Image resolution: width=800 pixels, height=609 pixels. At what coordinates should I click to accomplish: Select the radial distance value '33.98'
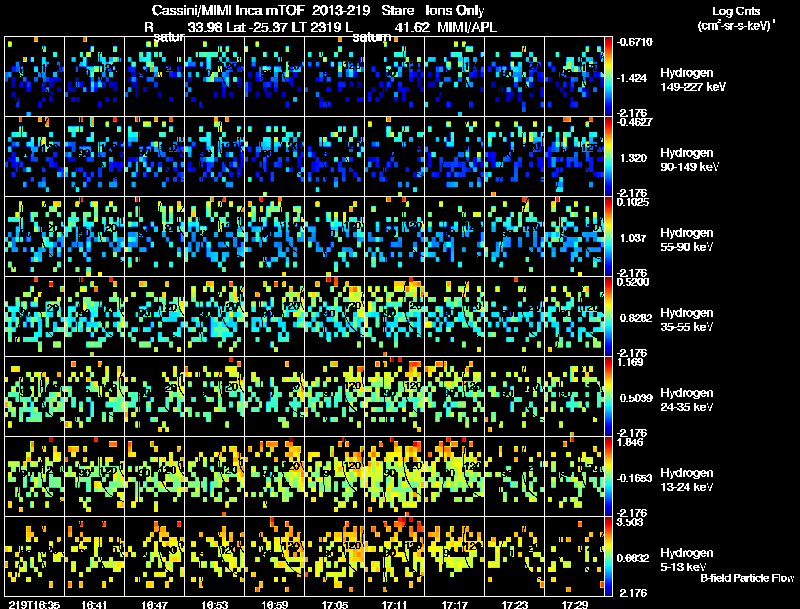tap(205, 27)
